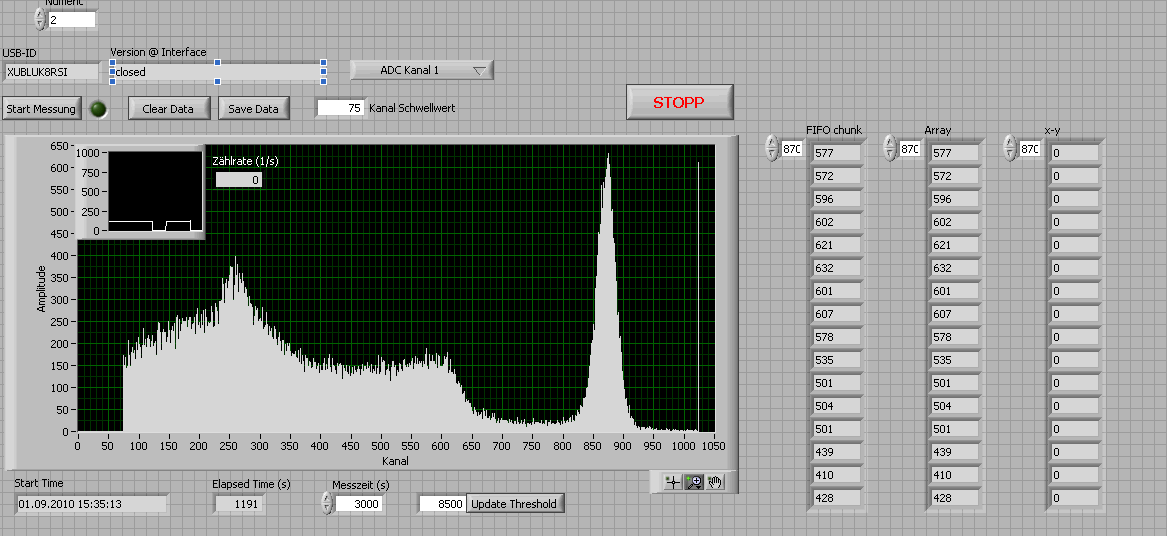Click the green LED indicator beside Start Messung

[x=98, y=109]
